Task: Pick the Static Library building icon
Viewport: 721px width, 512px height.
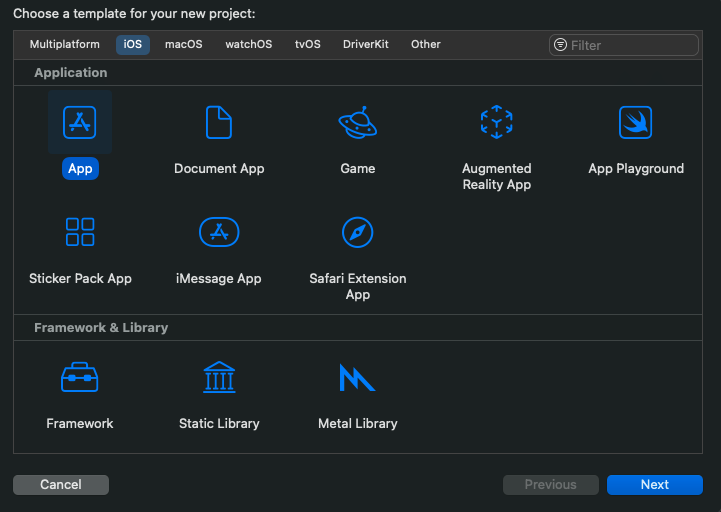Action: pos(219,377)
